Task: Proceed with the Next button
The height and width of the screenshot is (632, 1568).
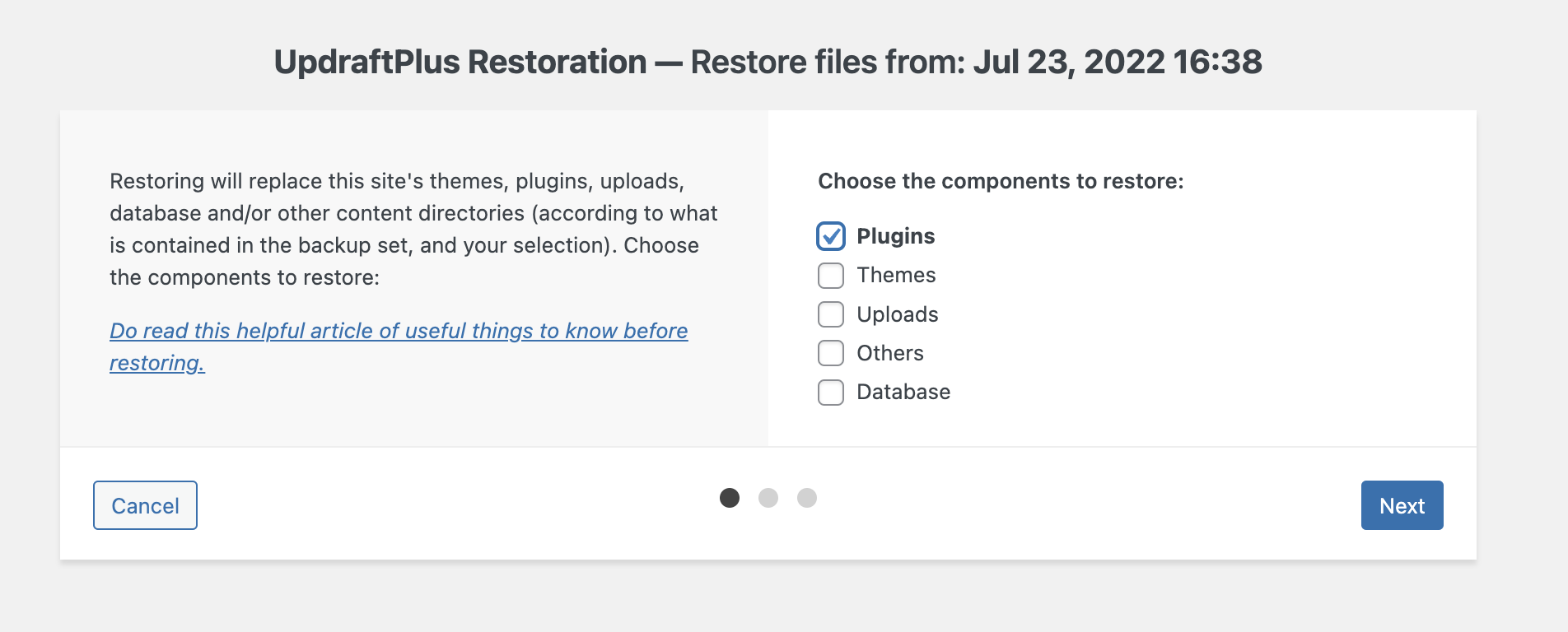Action: (x=1402, y=505)
